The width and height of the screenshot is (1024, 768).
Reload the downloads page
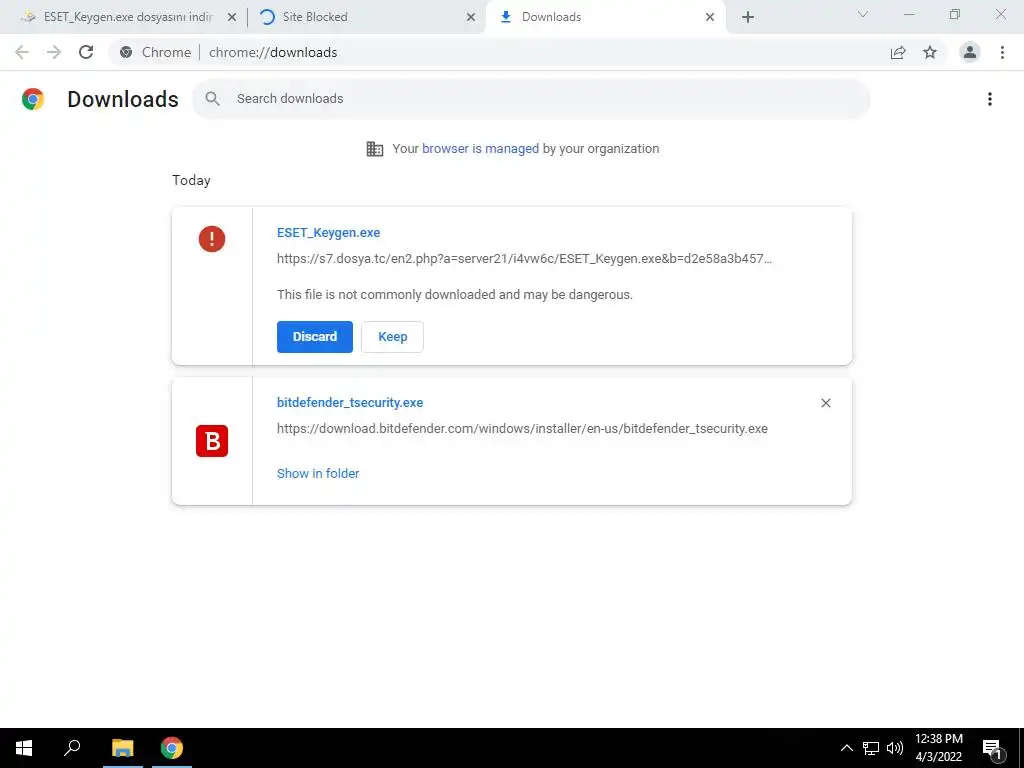point(86,52)
